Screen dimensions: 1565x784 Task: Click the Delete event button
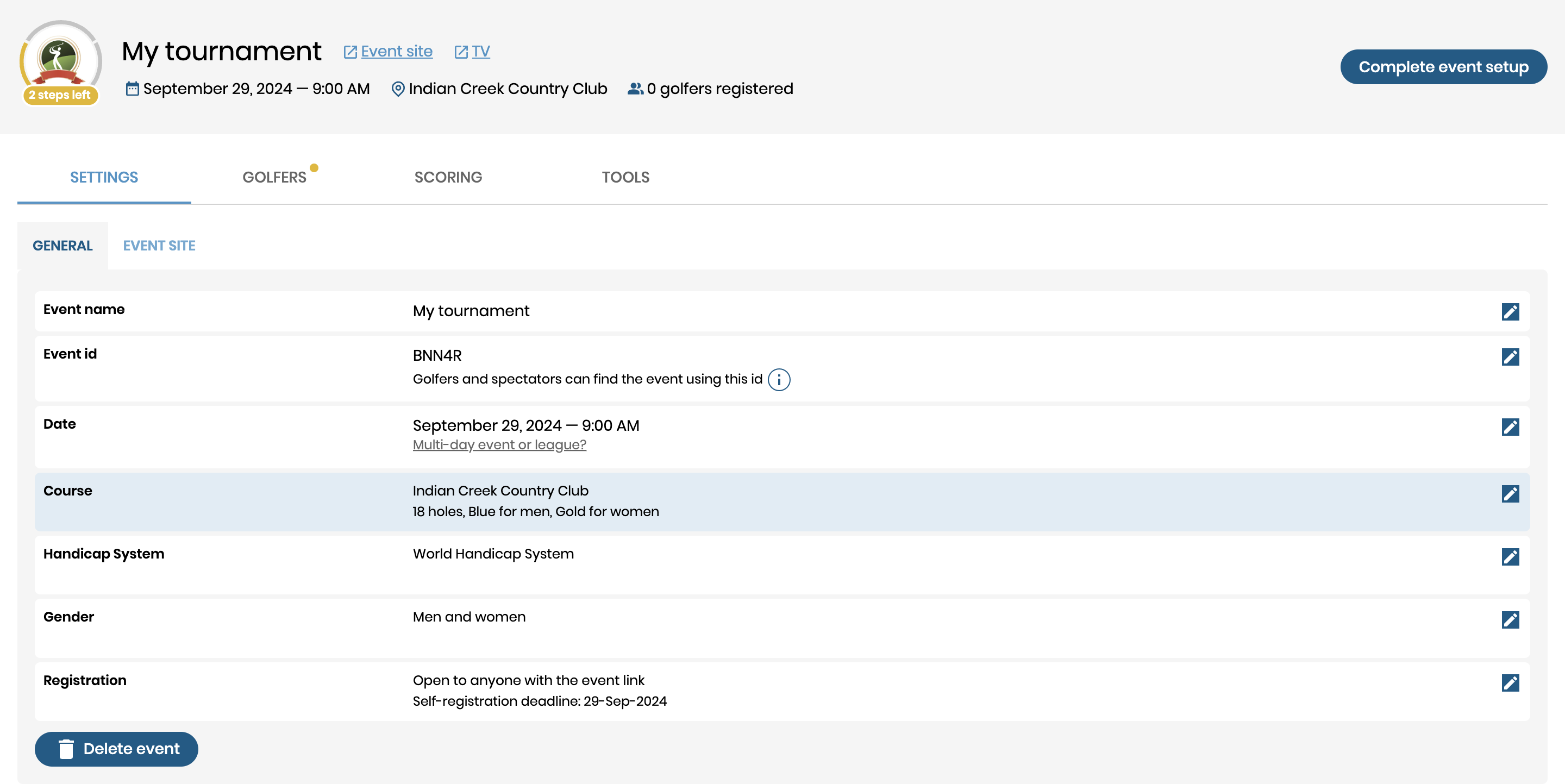click(116, 748)
